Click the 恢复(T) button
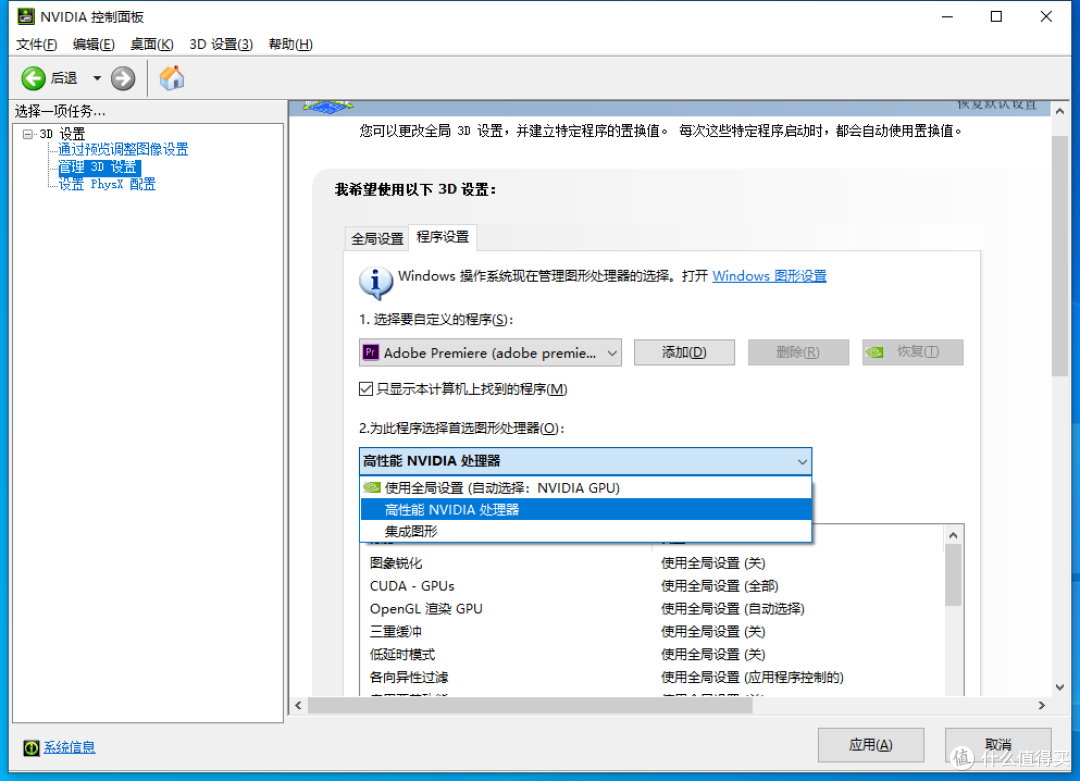Image resolution: width=1080 pixels, height=781 pixels. (913, 353)
